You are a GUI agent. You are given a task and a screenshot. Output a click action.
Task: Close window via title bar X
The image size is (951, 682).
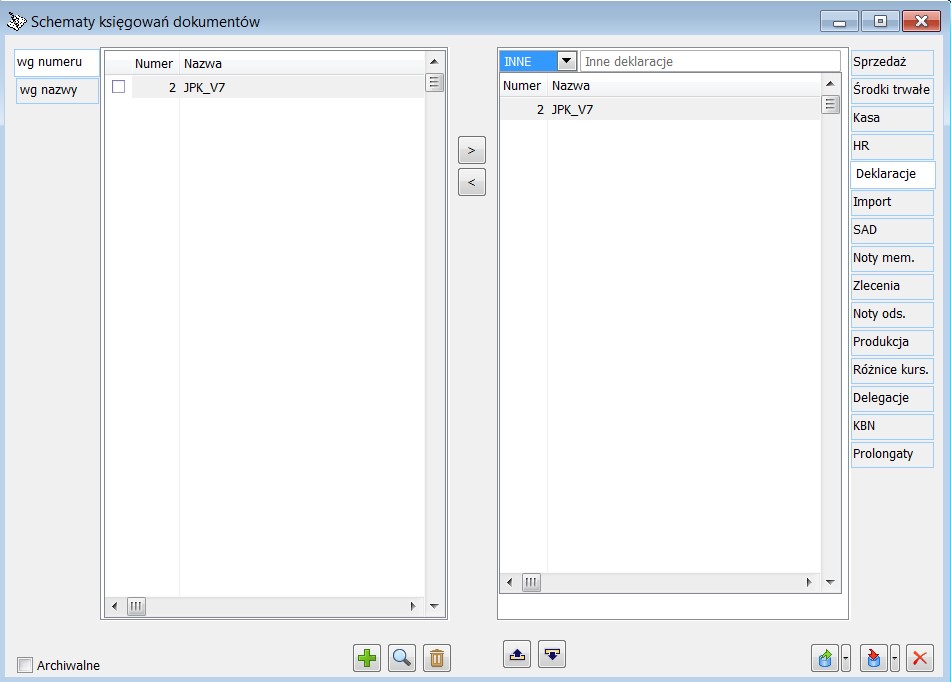[921, 22]
